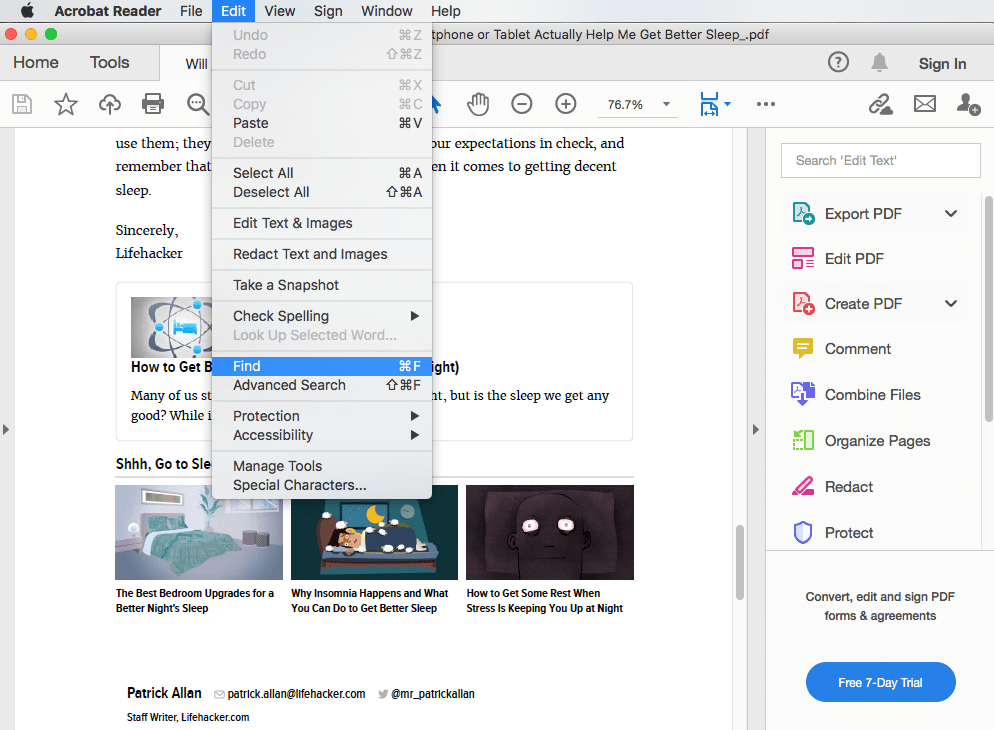The width and height of the screenshot is (994, 730).
Task: Click the share link icon
Action: pos(880,104)
